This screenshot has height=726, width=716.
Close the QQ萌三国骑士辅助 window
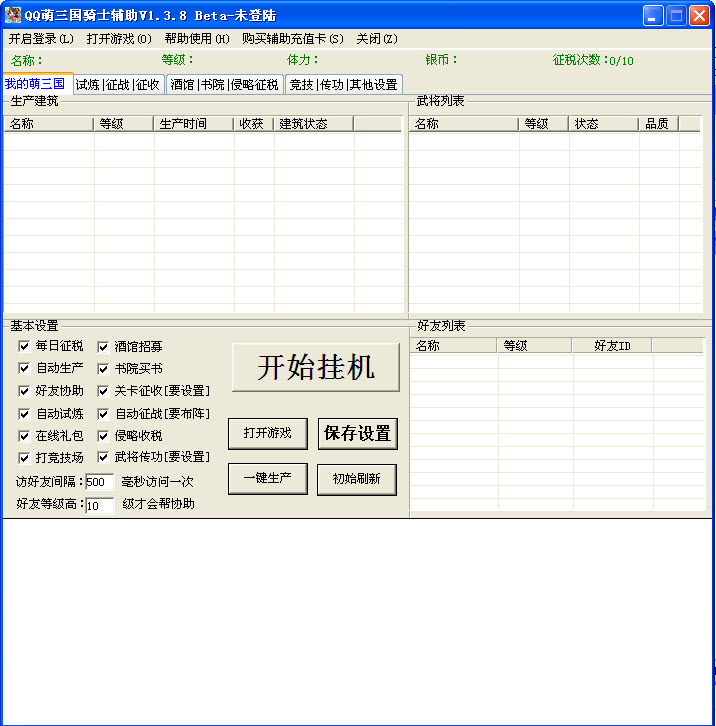699,16
